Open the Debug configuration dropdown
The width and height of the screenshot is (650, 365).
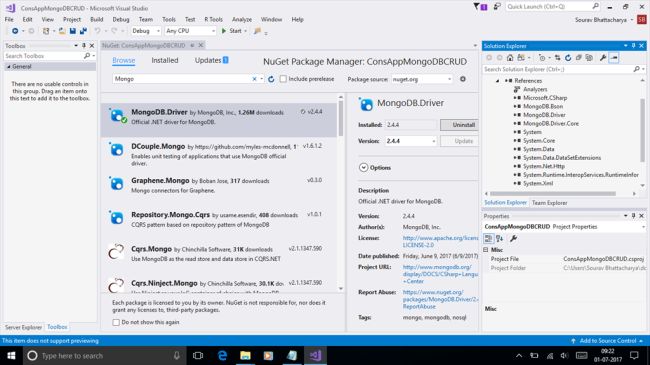click(x=146, y=31)
